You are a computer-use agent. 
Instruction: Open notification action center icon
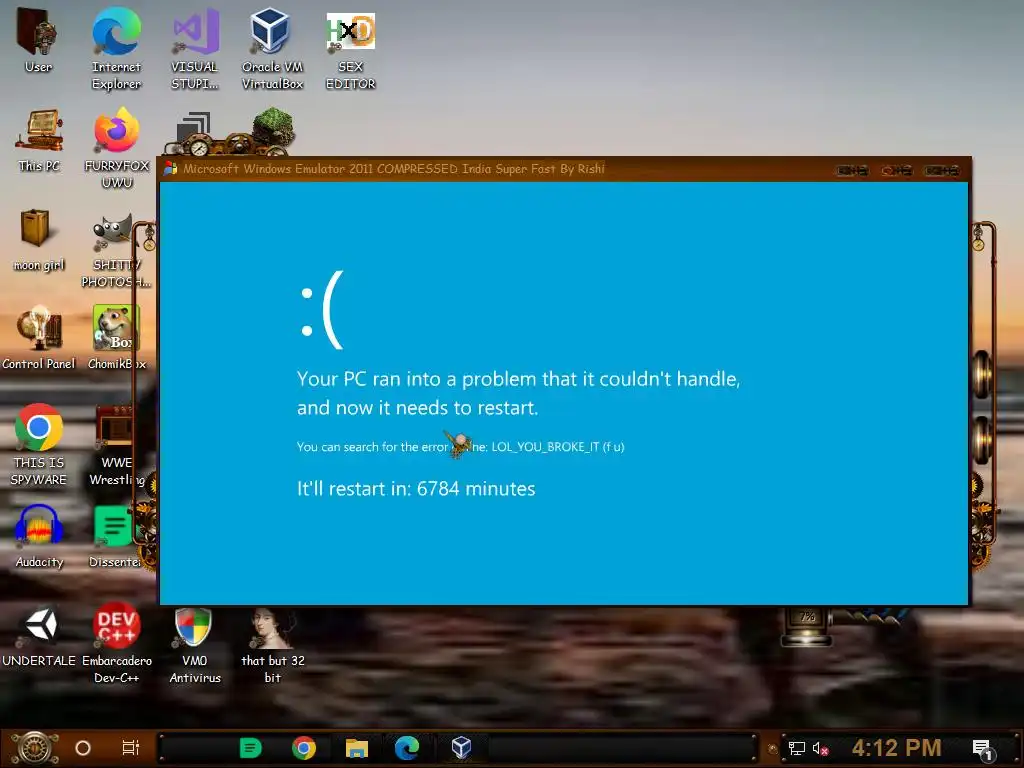click(x=983, y=749)
